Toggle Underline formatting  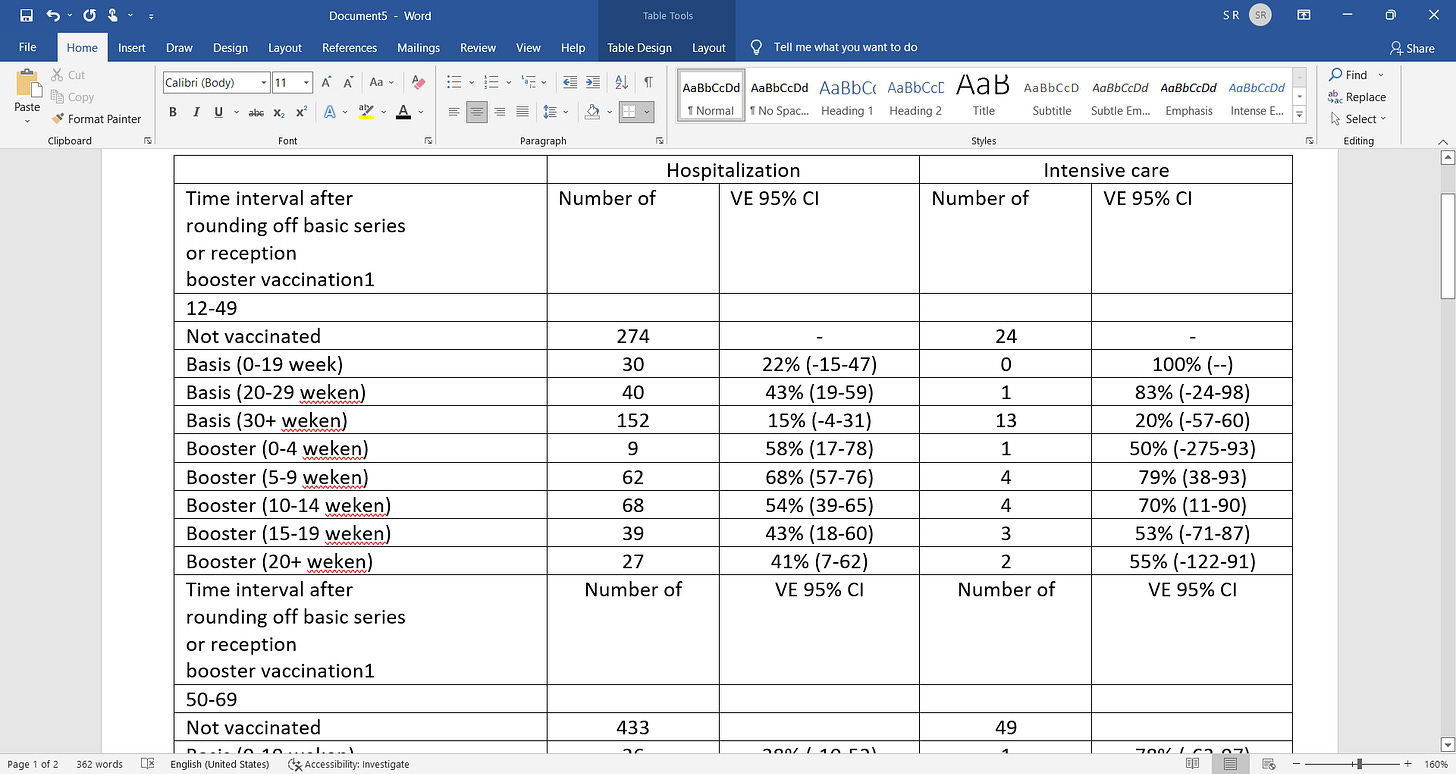[x=218, y=112]
